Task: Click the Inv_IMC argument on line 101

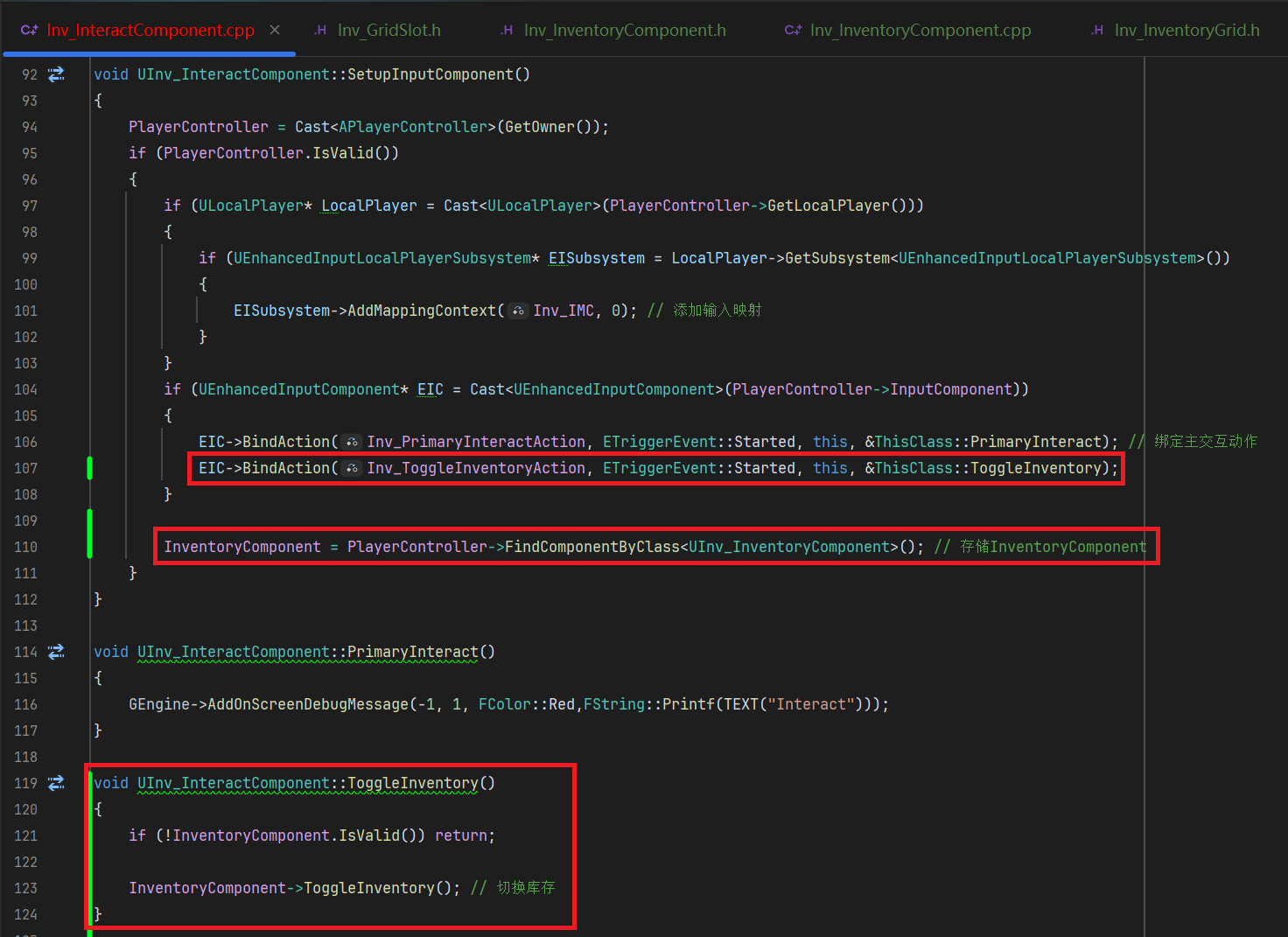Action: point(563,311)
